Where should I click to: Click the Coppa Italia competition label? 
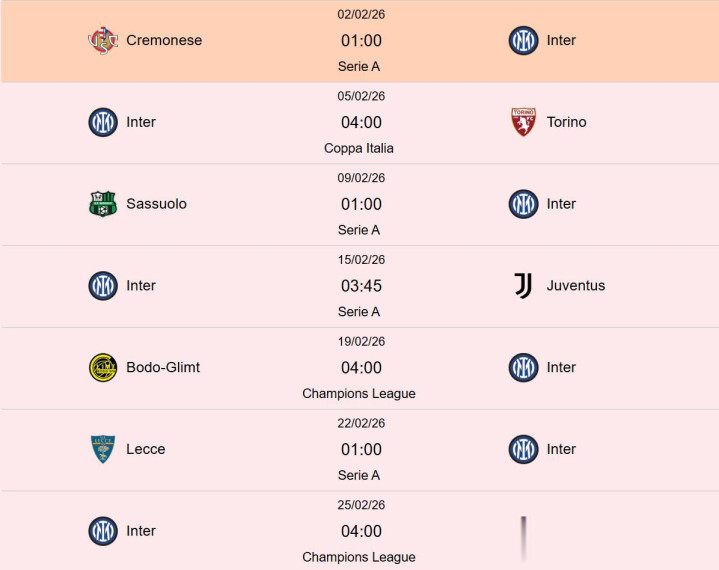pyautogui.click(x=359, y=148)
